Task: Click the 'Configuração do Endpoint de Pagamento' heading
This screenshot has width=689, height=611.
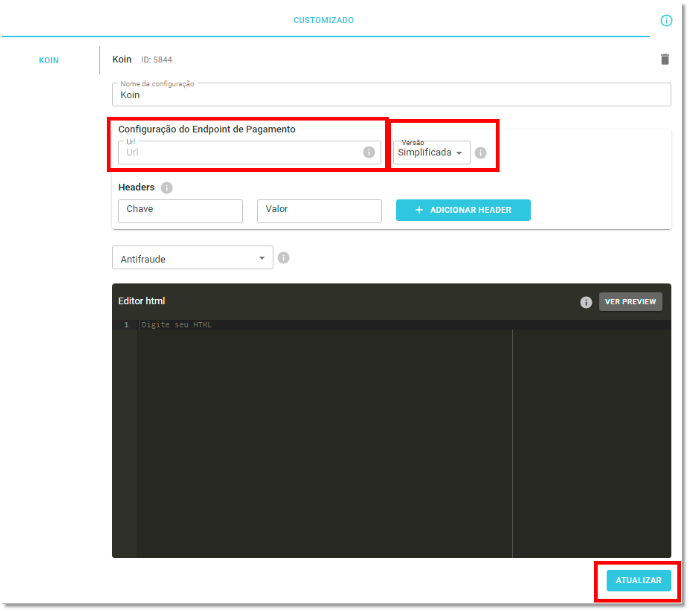Action: pyautogui.click(x=207, y=129)
